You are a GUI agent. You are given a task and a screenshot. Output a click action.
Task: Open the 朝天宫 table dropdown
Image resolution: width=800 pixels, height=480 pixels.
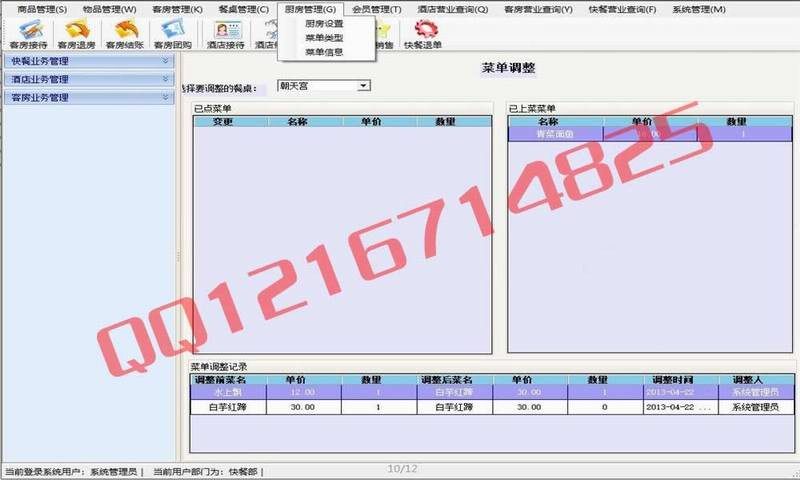363,86
